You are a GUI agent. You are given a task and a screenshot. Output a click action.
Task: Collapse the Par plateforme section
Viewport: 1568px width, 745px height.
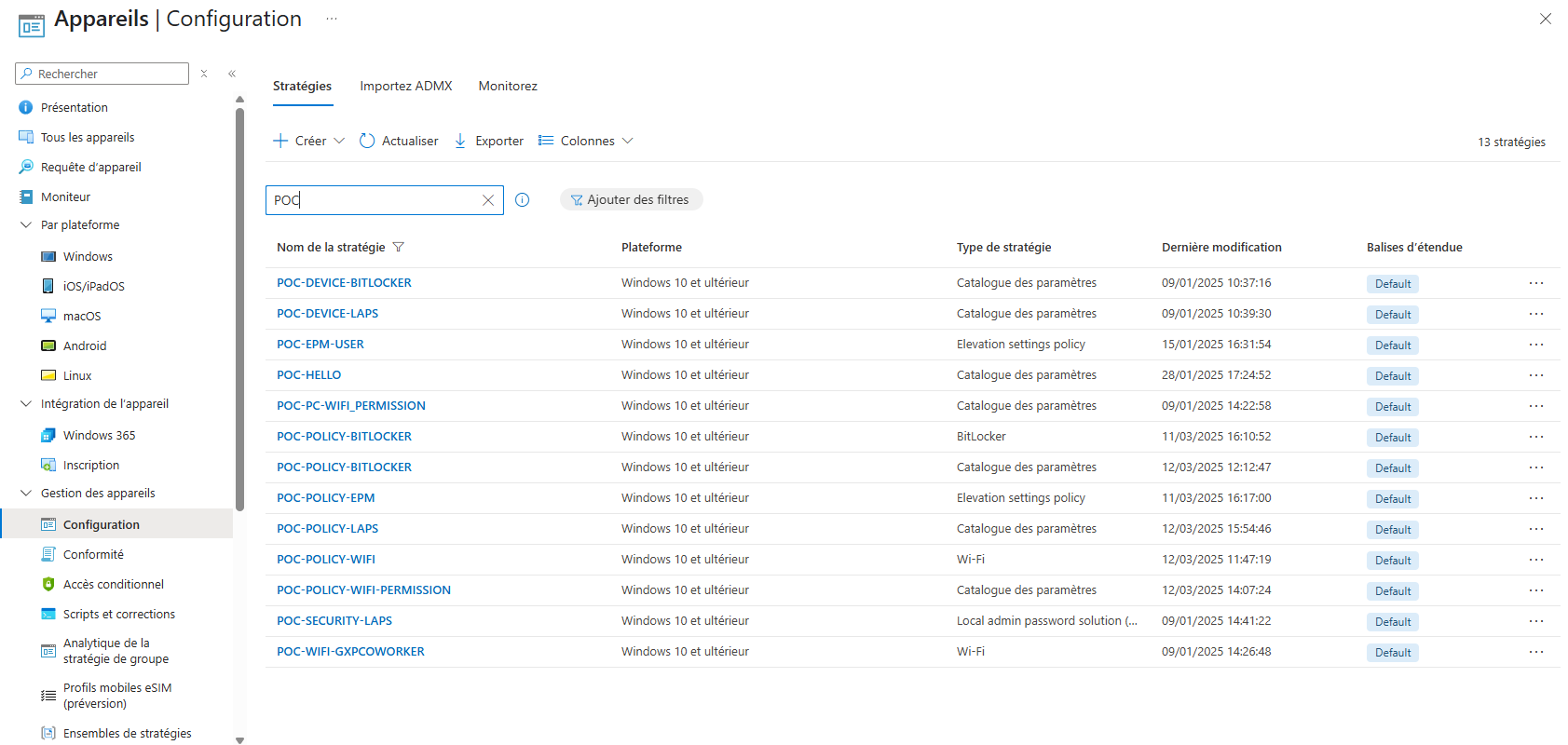(x=26, y=225)
